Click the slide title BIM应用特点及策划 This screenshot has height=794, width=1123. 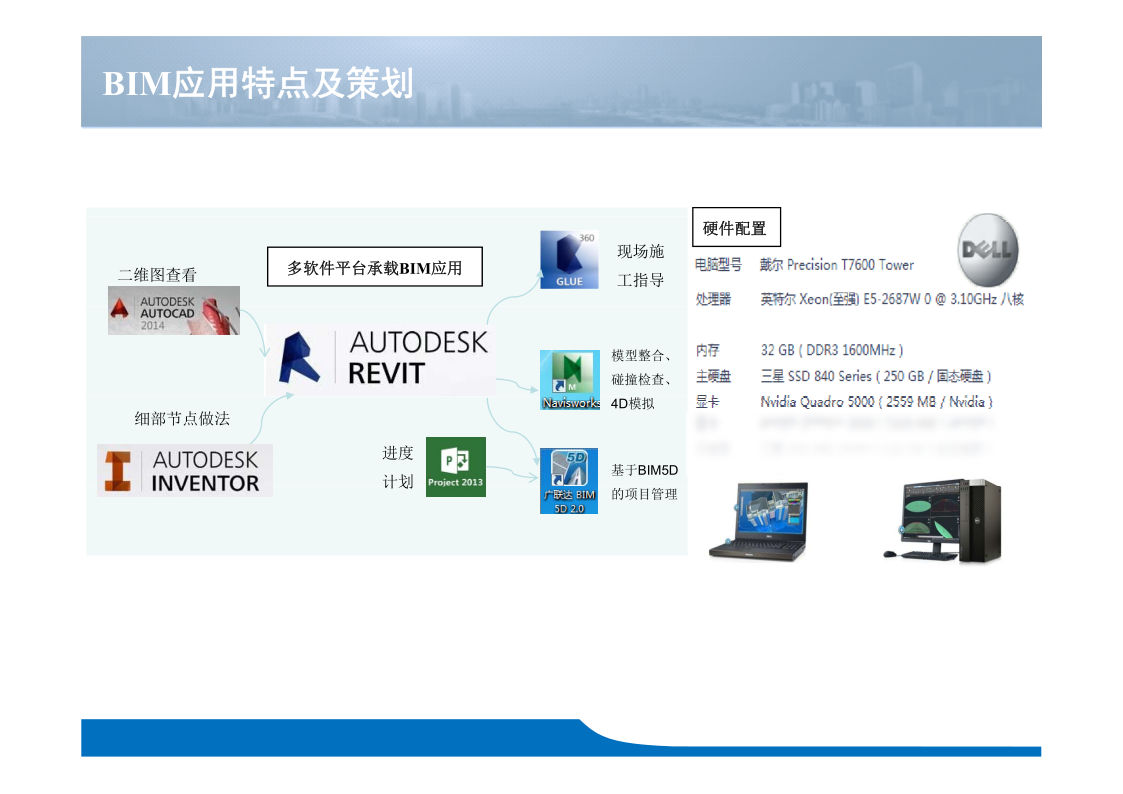point(258,83)
